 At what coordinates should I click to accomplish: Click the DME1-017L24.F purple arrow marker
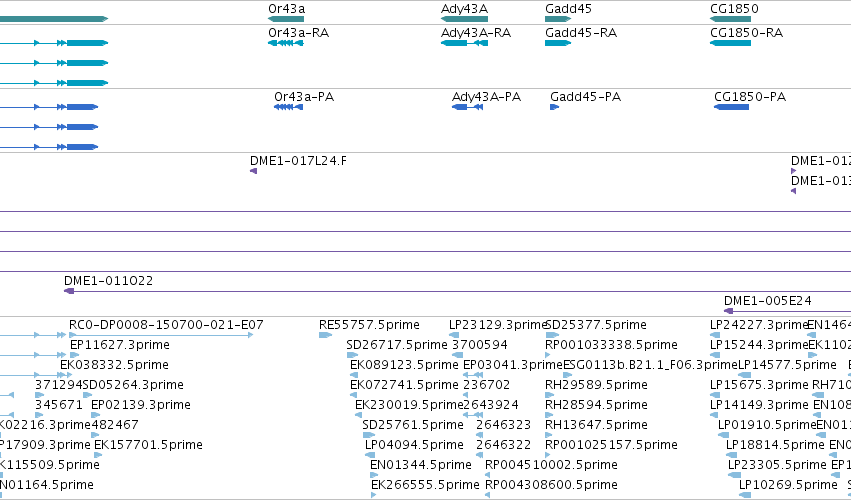pos(253,171)
